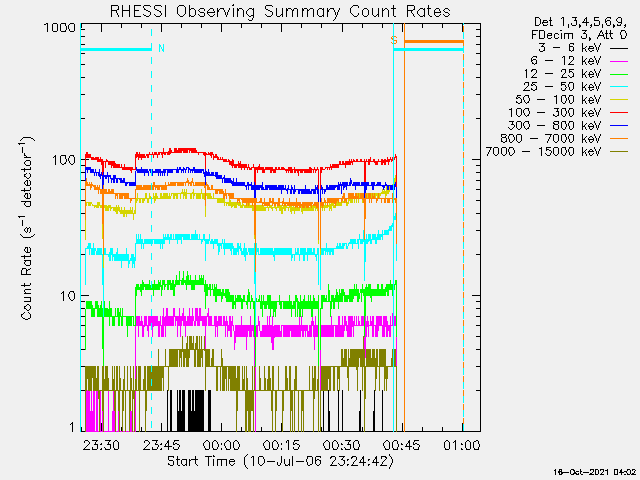Click the '25 - 50 keV' legend label
640x480 pixels.
(x=562, y=87)
